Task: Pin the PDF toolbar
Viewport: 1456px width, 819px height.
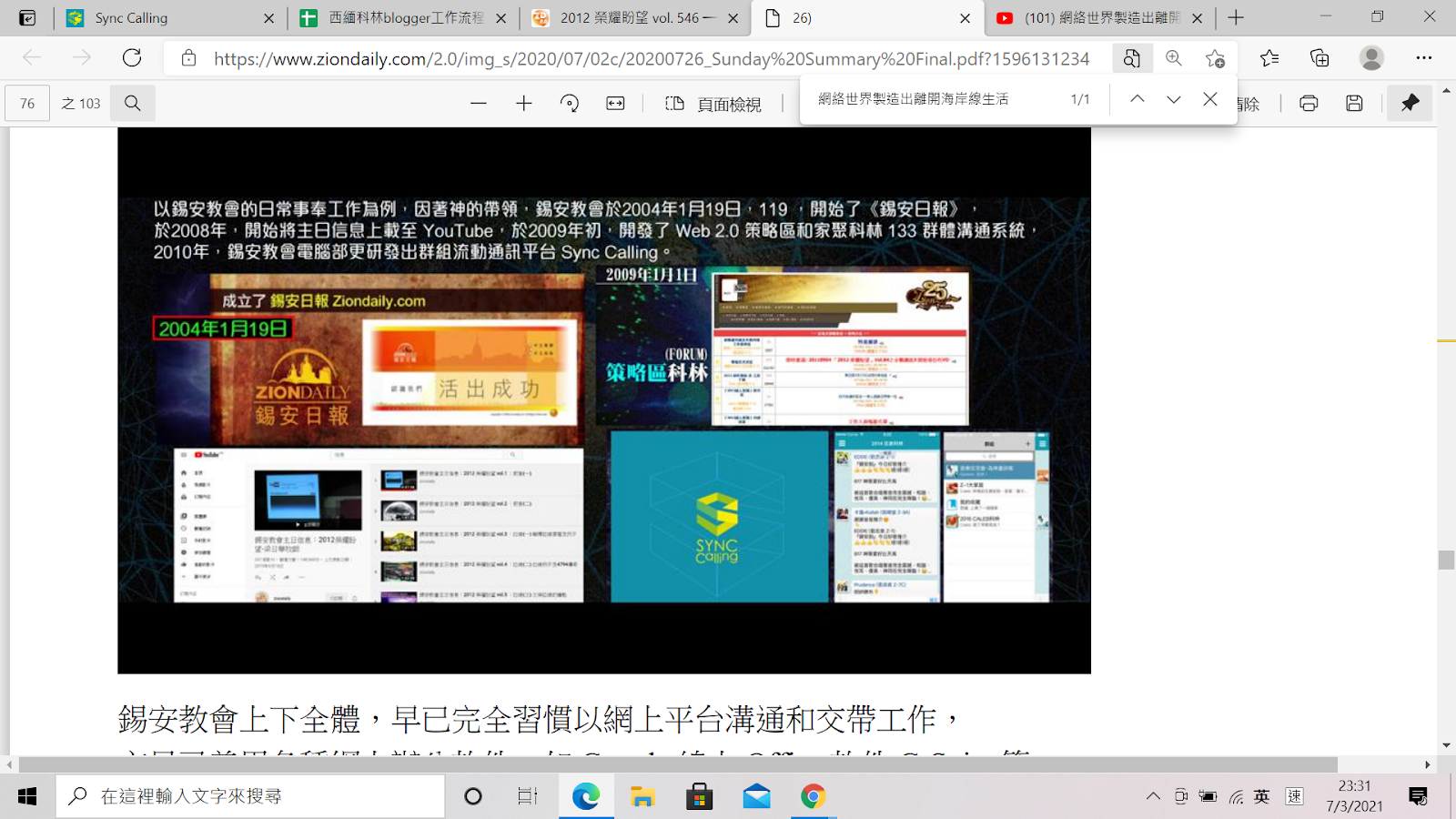Action: (x=1410, y=104)
